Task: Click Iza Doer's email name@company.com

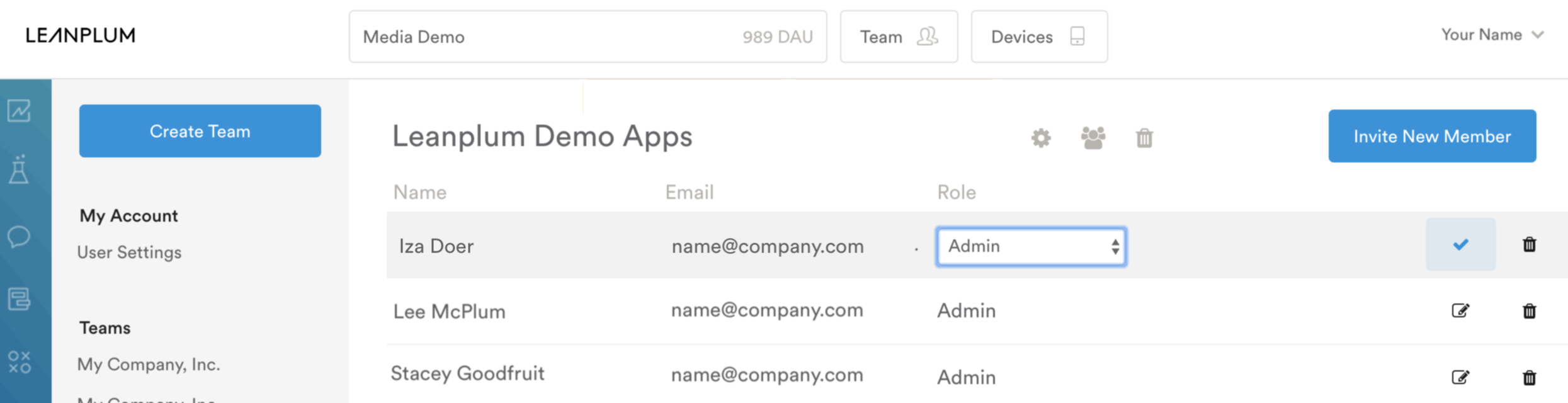Action: tap(768, 246)
